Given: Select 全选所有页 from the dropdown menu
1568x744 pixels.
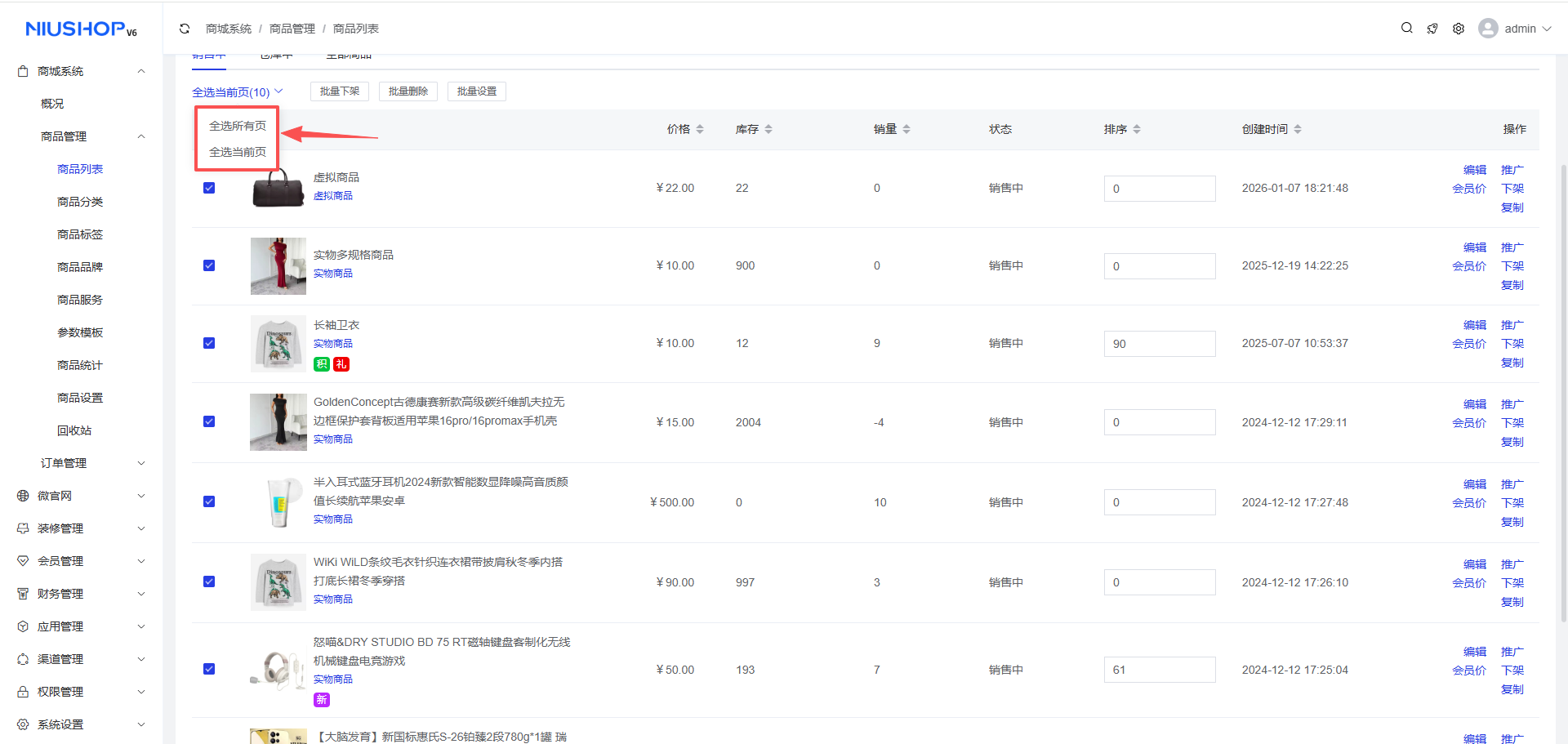Looking at the screenshot, I should [x=238, y=126].
